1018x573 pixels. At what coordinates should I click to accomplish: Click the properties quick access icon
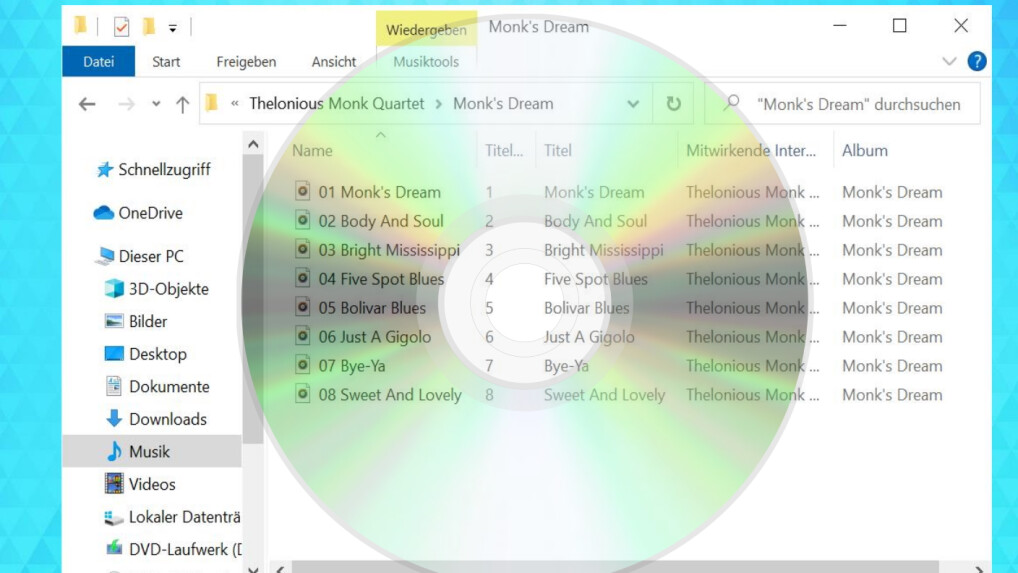[x=121, y=27]
